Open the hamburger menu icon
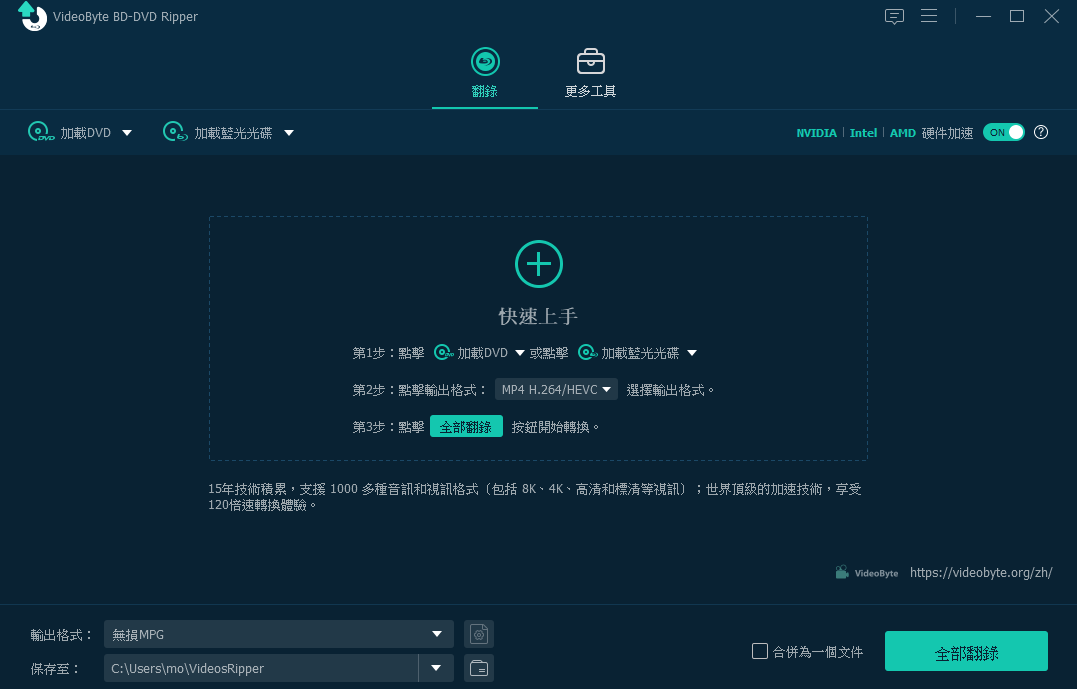The height and width of the screenshot is (689, 1077). 929,16
